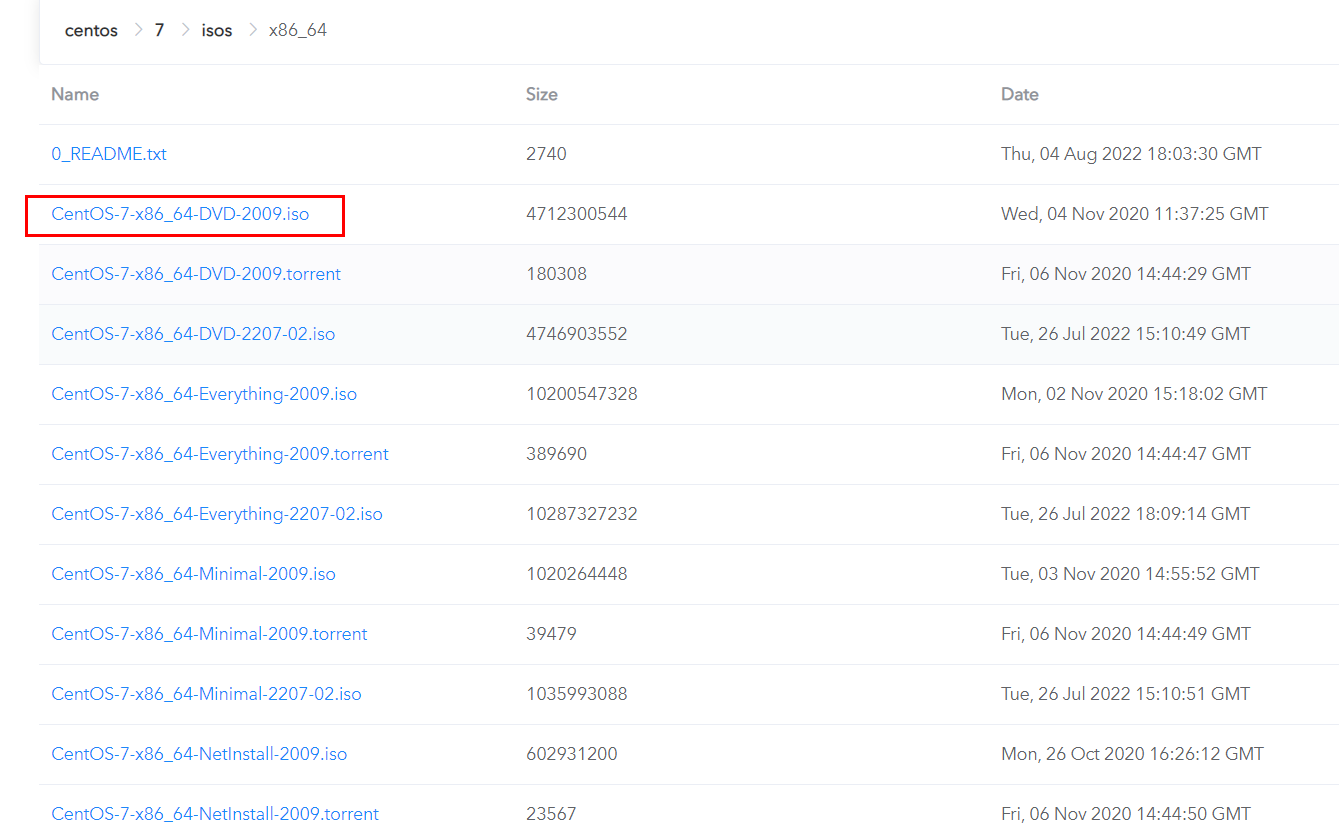Click the date Tue, 26 Jul 2022 15:10:49 GMT
Screen dimensions: 1339x835
(1125, 334)
